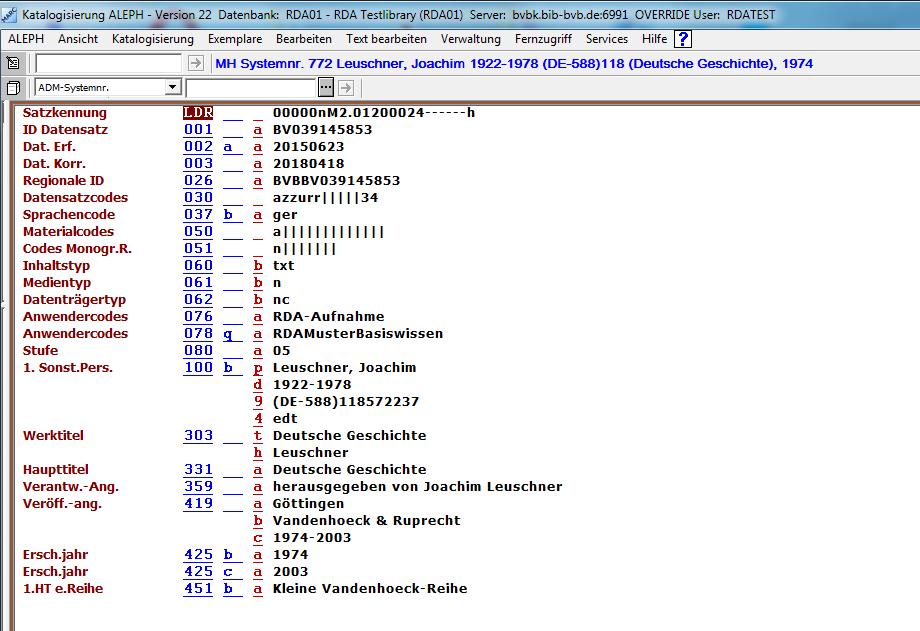Expand the ADM-Systemnr. dropdown
The height and width of the screenshot is (631, 920).
pos(172,88)
